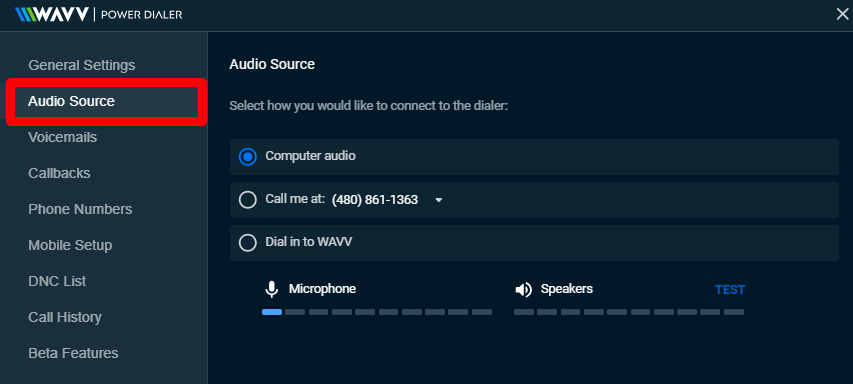The width and height of the screenshot is (853, 384).
Task: Open the Voicemails settings section
Action: pyautogui.click(x=63, y=137)
